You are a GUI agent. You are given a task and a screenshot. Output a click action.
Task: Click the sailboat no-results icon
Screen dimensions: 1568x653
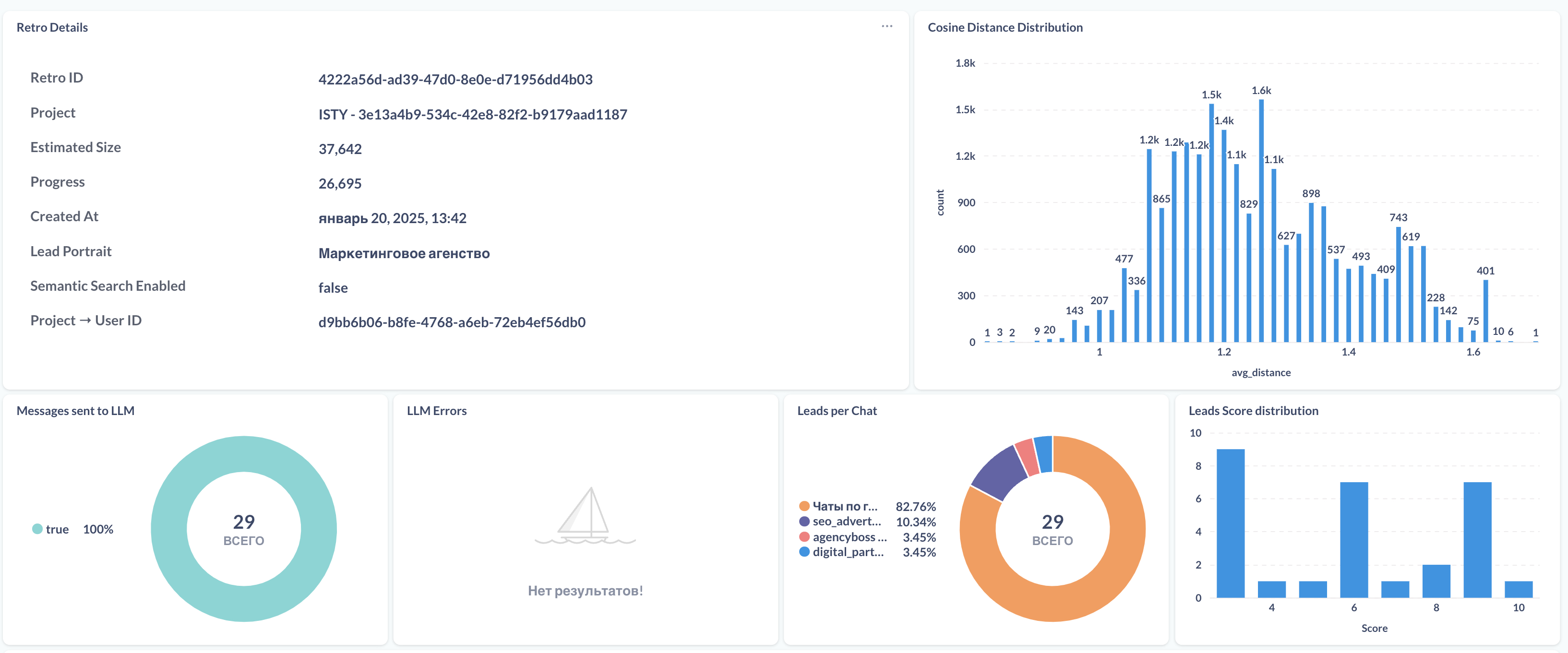pos(585,515)
